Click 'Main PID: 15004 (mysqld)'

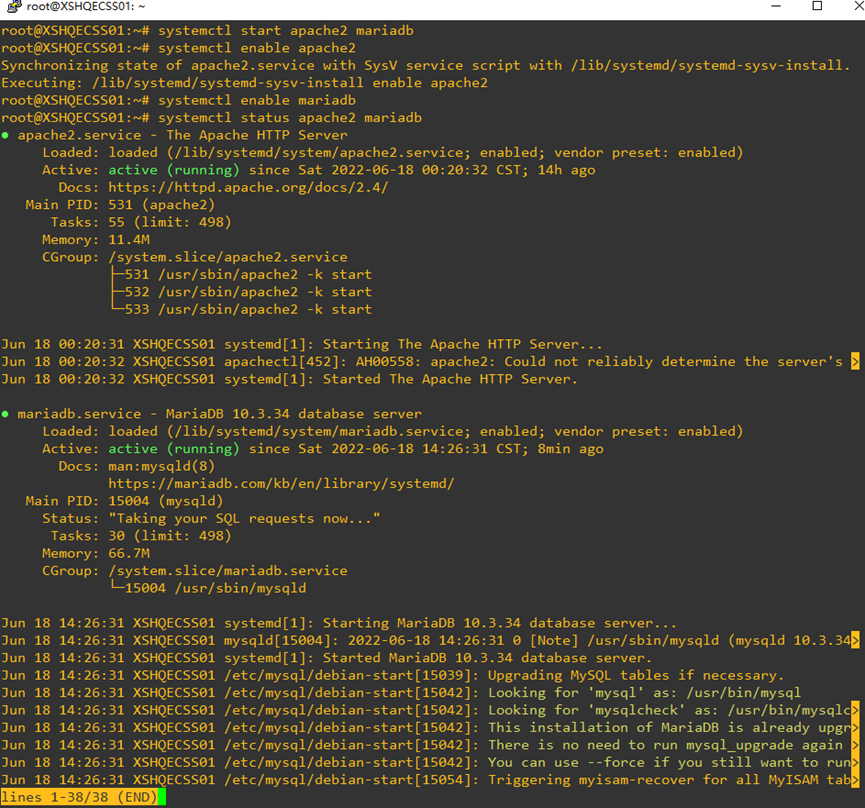pos(124,501)
